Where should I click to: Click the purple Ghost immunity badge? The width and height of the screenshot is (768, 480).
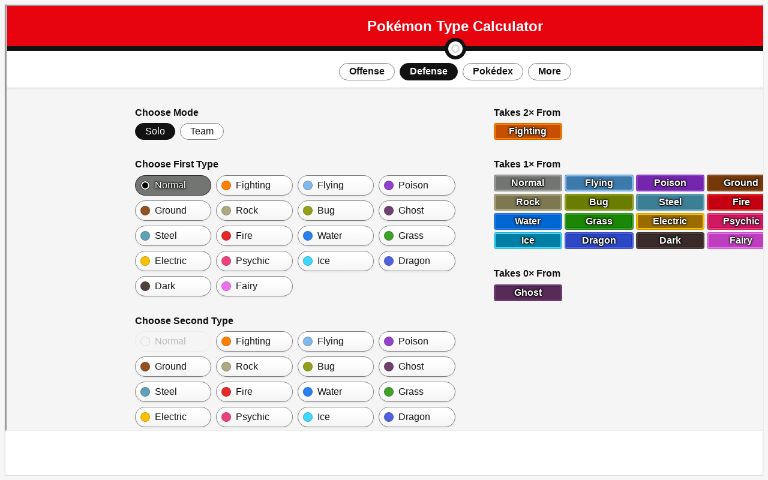tap(527, 293)
